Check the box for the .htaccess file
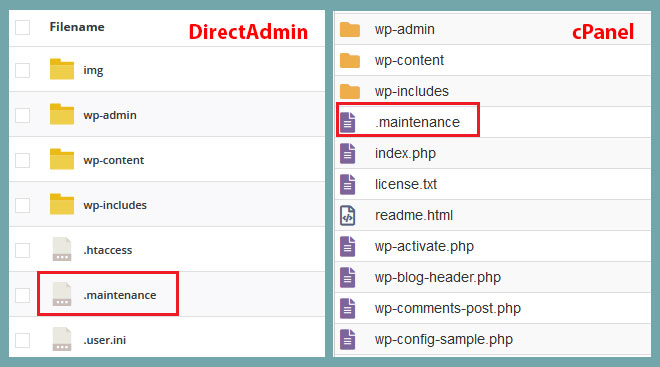Image resolution: width=660 pixels, height=367 pixels. click(22, 250)
